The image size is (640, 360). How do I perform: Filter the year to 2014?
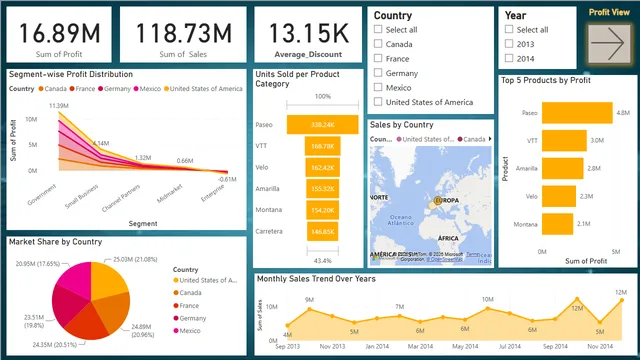click(x=509, y=58)
